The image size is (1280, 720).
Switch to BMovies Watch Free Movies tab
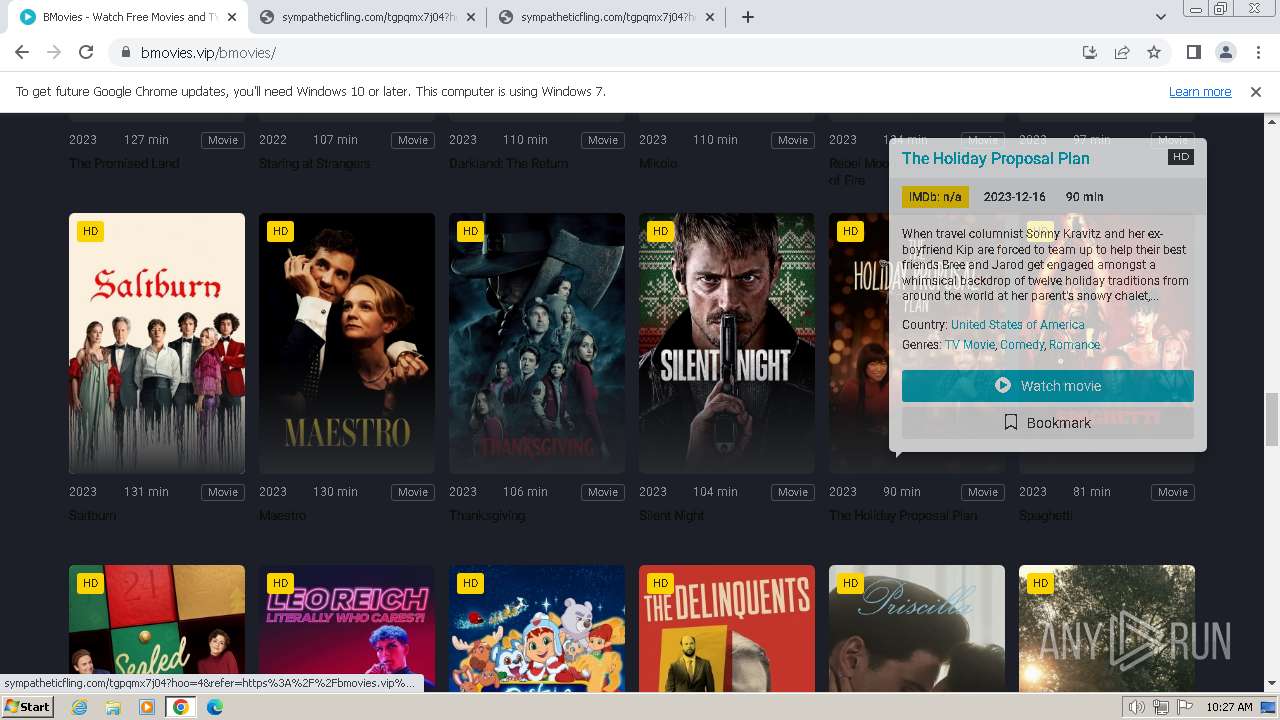coord(129,17)
